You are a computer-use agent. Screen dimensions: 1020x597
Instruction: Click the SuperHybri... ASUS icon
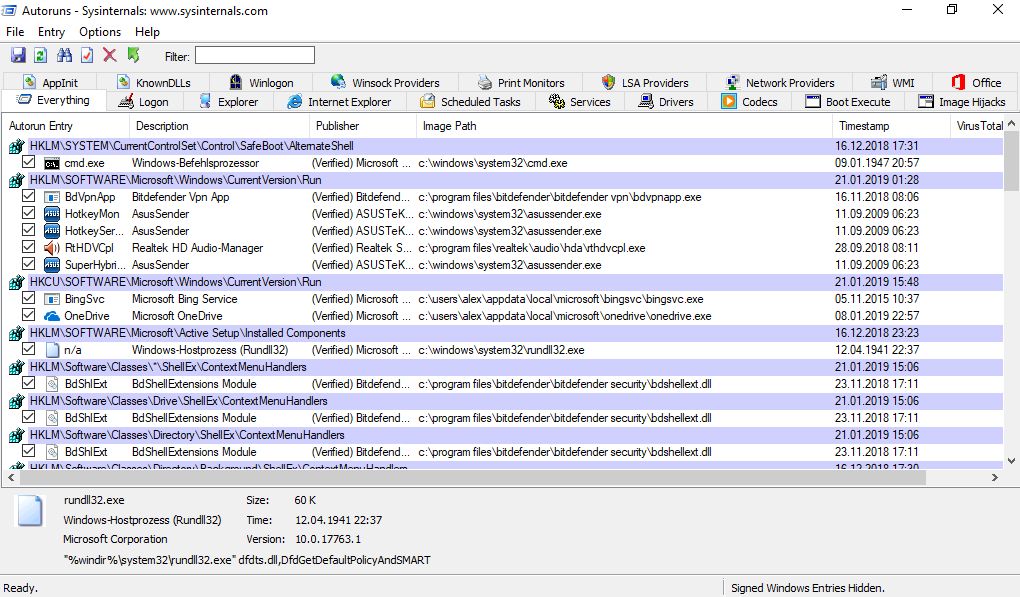click(x=52, y=265)
